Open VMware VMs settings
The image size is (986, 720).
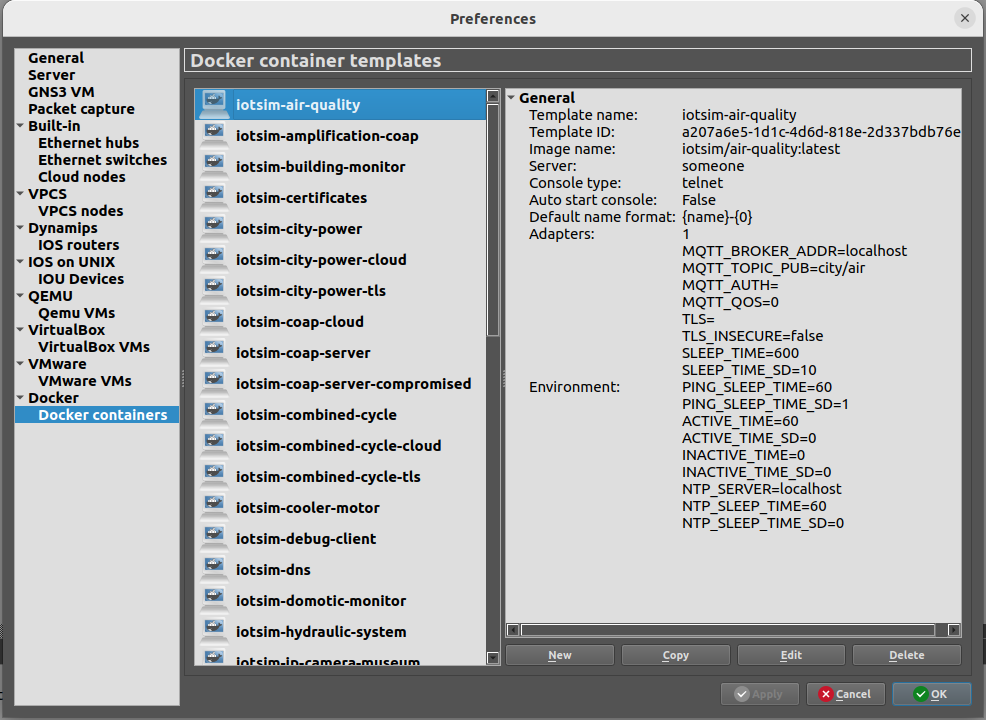tap(85, 380)
